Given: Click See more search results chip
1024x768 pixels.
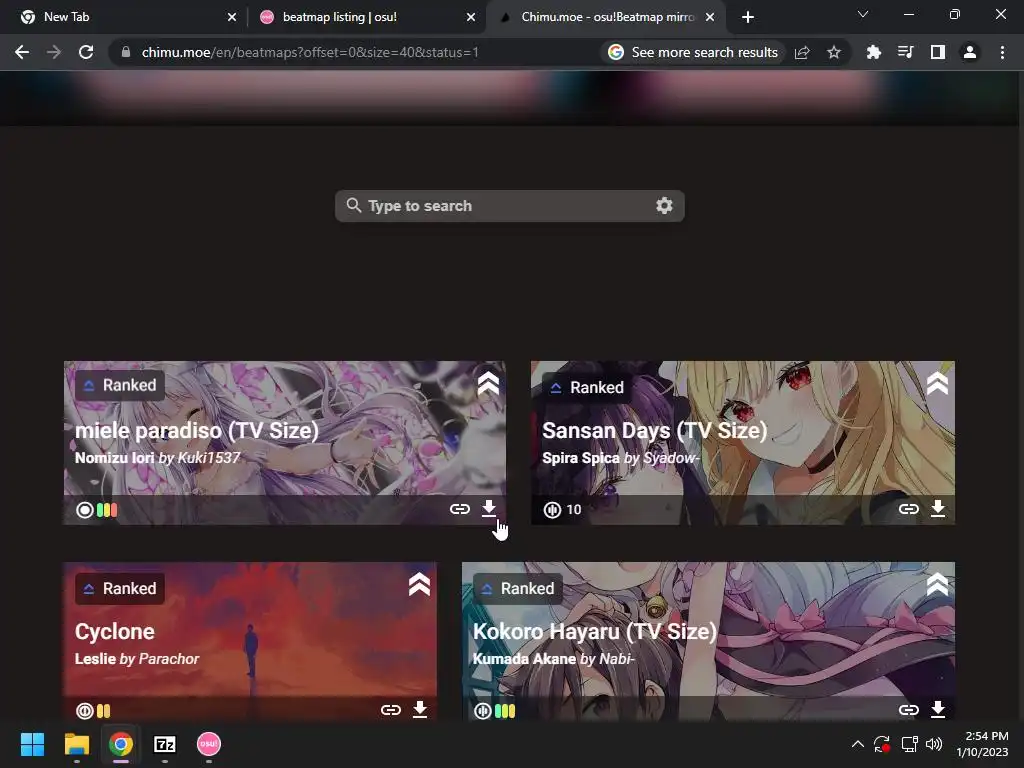Looking at the screenshot, I should click(694, 52).
